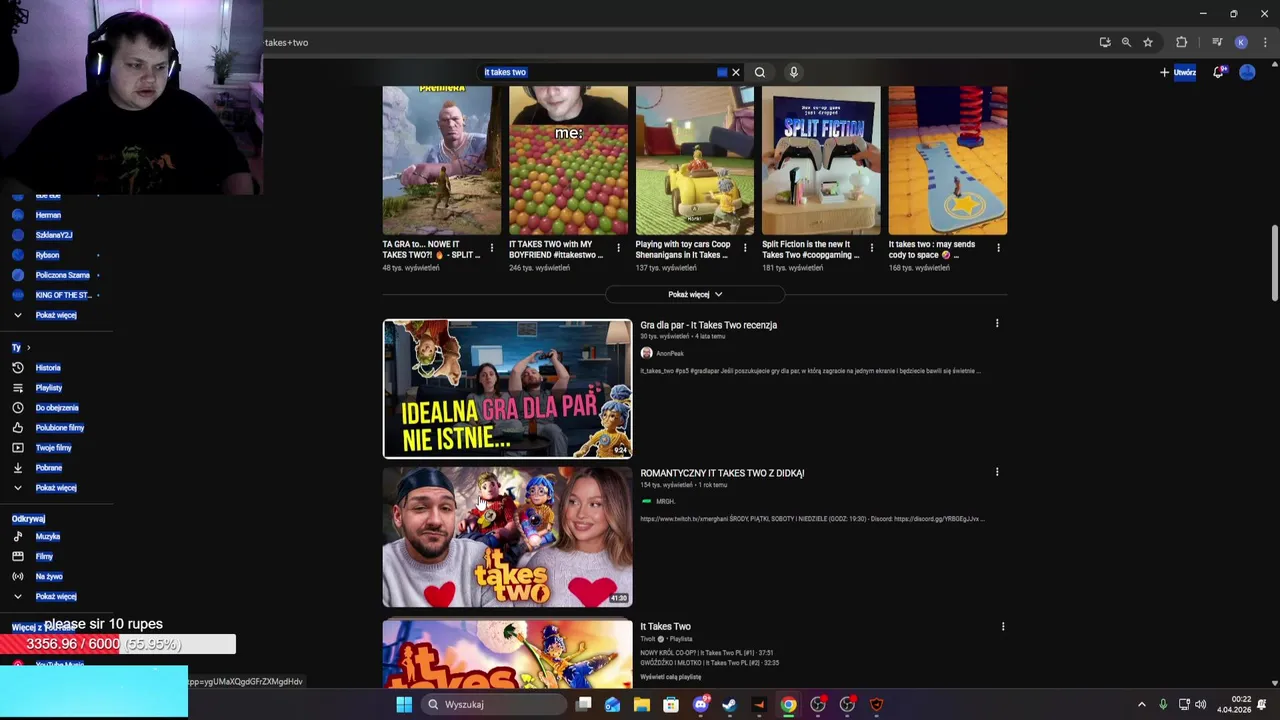Open Chrome profile K avatar
Image resolution: width=1280 pixels, height=720 pixels.
[x=1241, y=42]
